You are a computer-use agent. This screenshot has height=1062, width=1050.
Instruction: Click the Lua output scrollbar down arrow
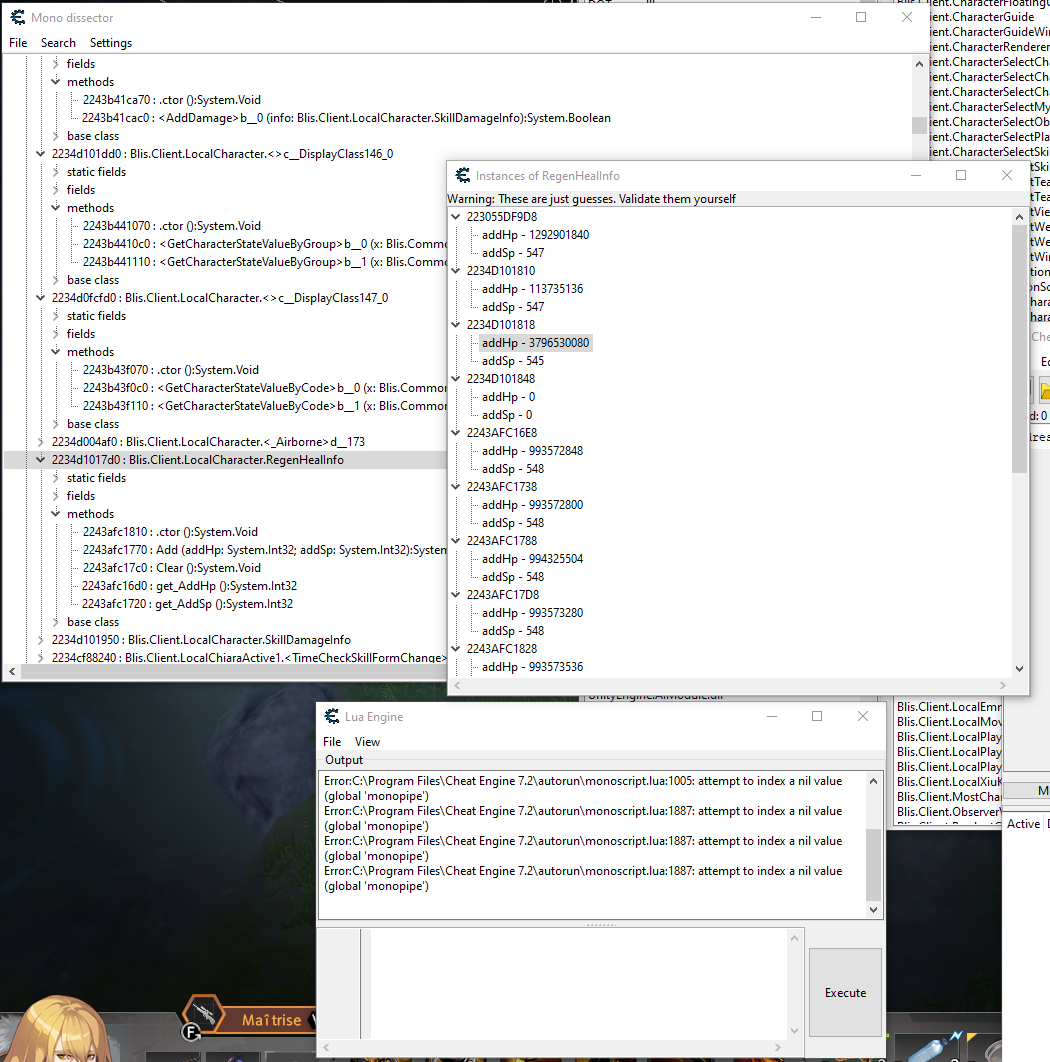pos(874,910)
